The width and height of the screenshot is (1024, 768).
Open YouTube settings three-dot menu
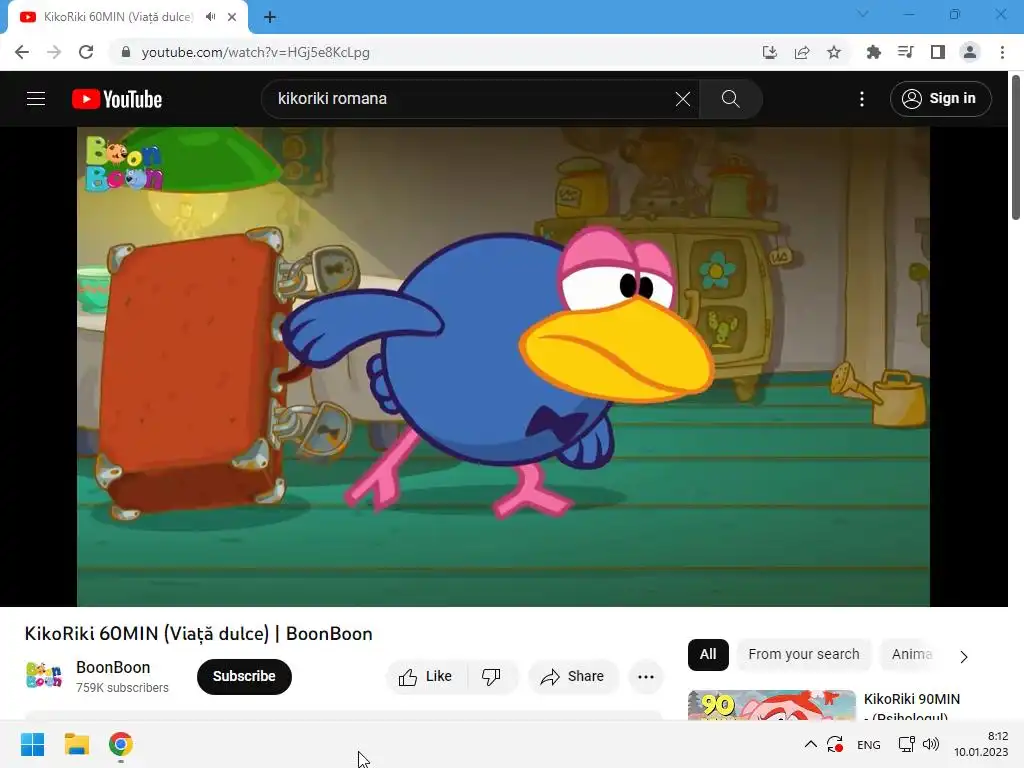862,99
